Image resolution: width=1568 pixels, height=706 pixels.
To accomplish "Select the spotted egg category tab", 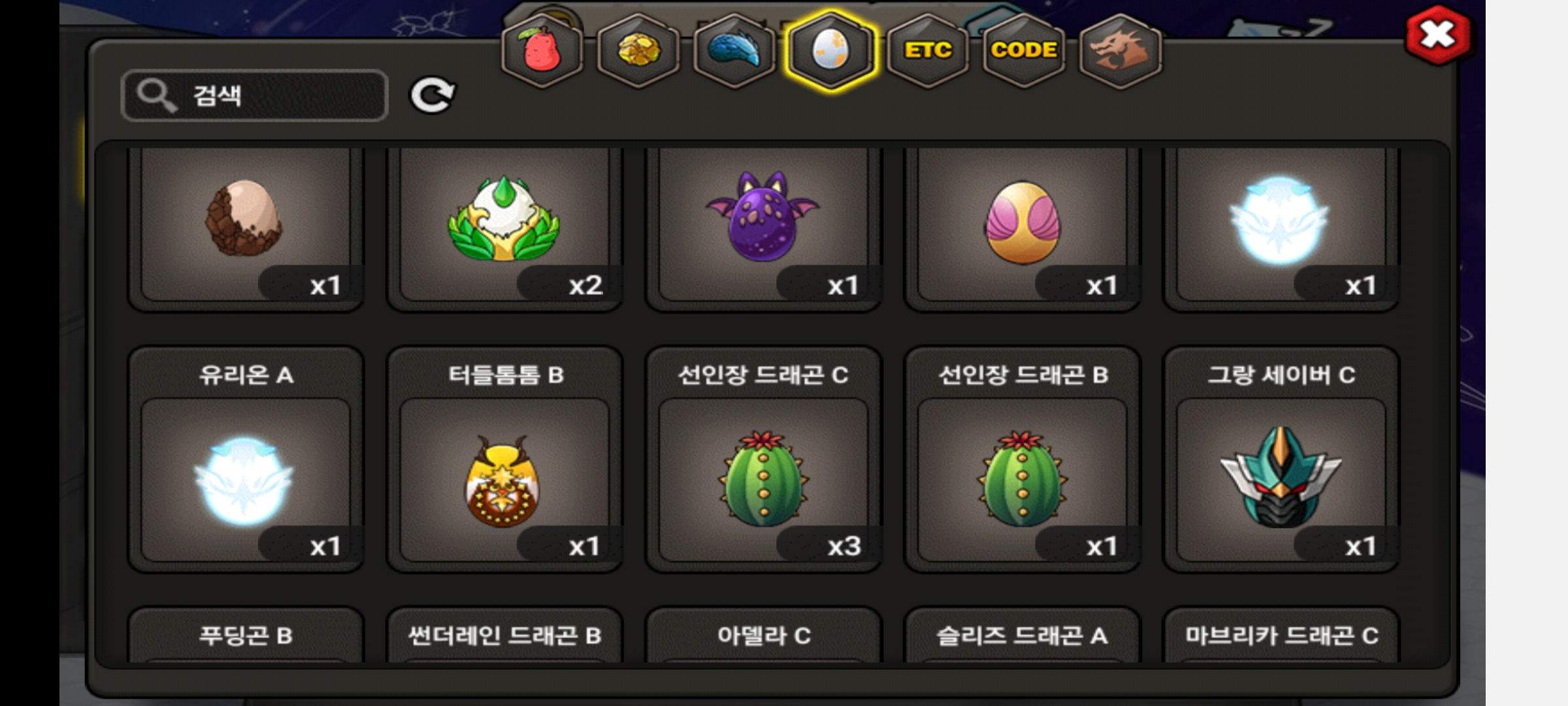I will point(830,50).
